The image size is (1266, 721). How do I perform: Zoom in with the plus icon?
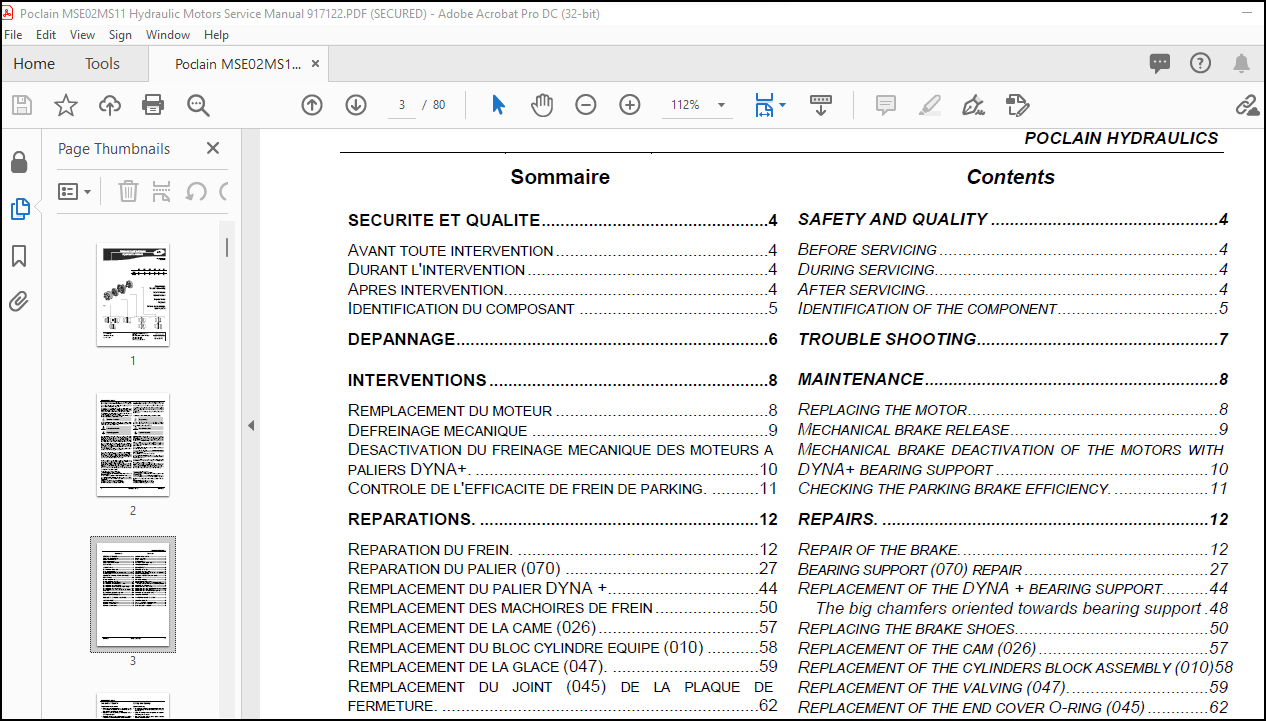tap(630, 105)
